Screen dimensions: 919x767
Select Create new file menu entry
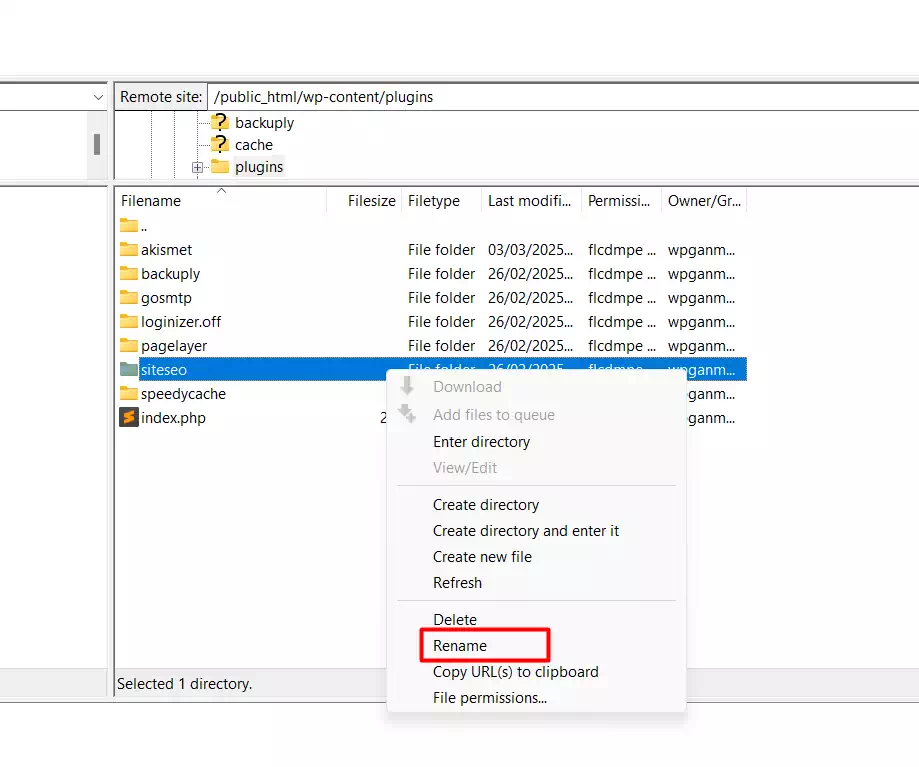[482, 557]
